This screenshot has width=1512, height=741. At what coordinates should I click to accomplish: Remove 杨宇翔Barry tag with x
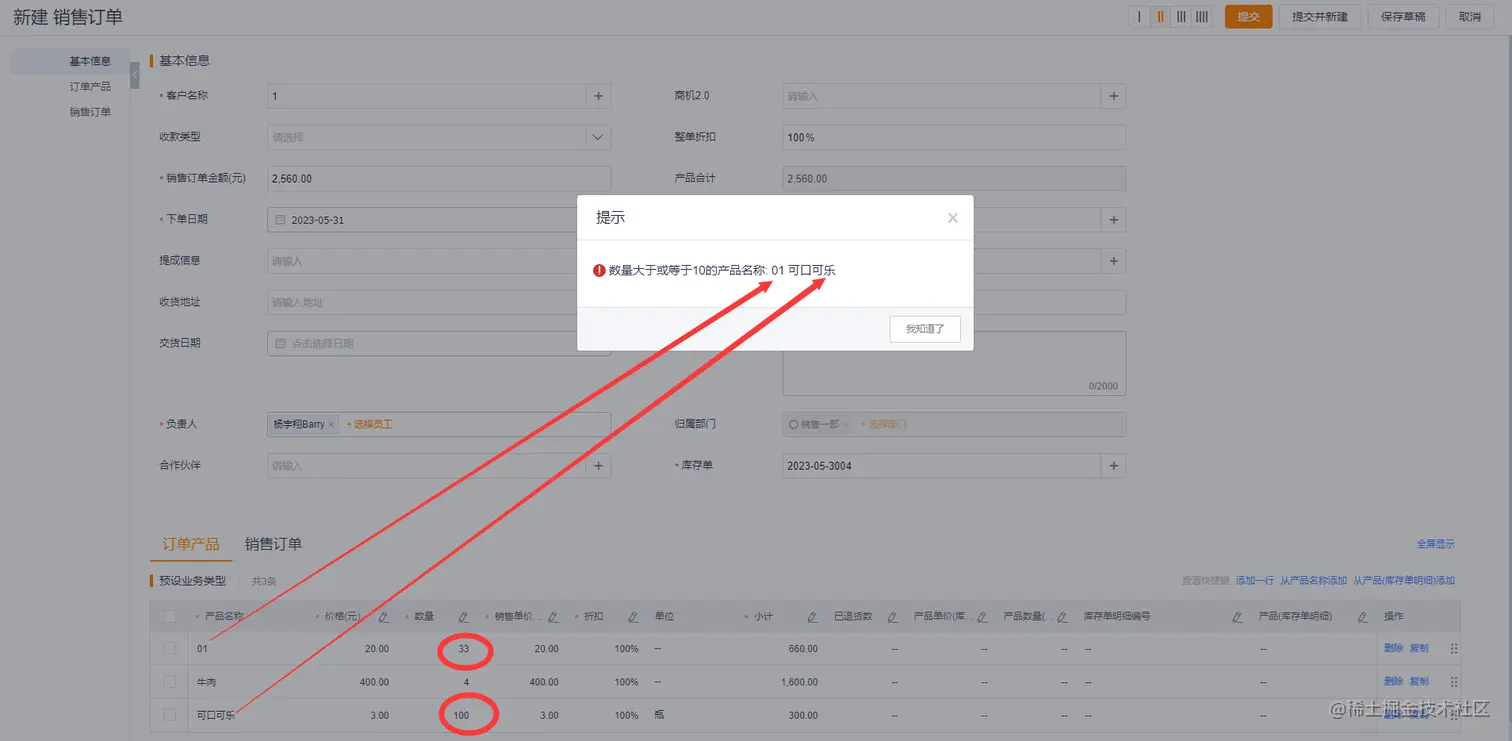[332, 425]
